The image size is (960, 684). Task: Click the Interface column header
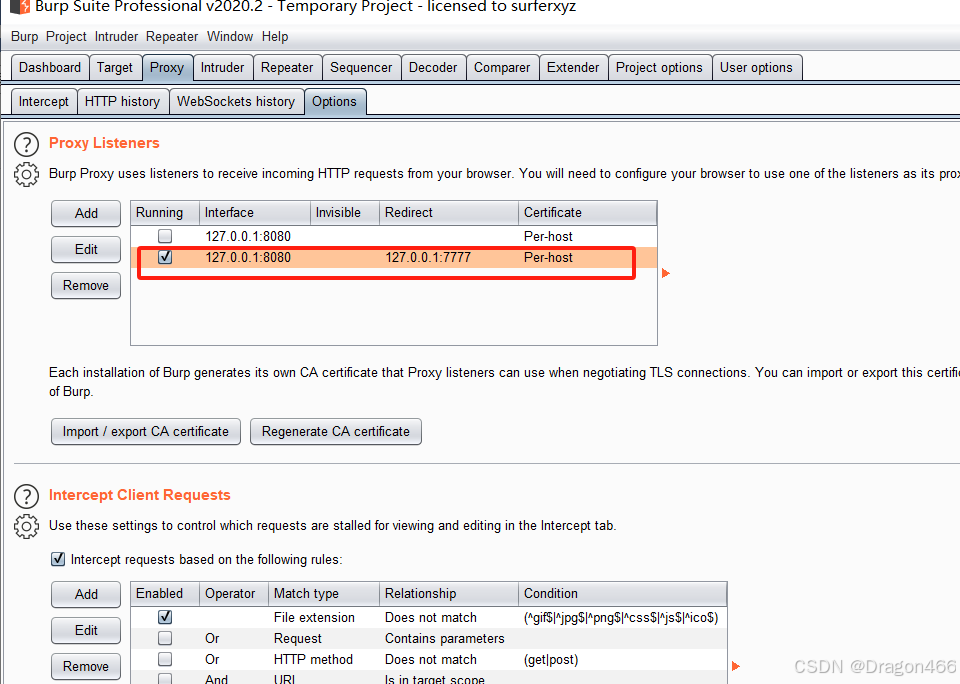(x=255, y=212)
